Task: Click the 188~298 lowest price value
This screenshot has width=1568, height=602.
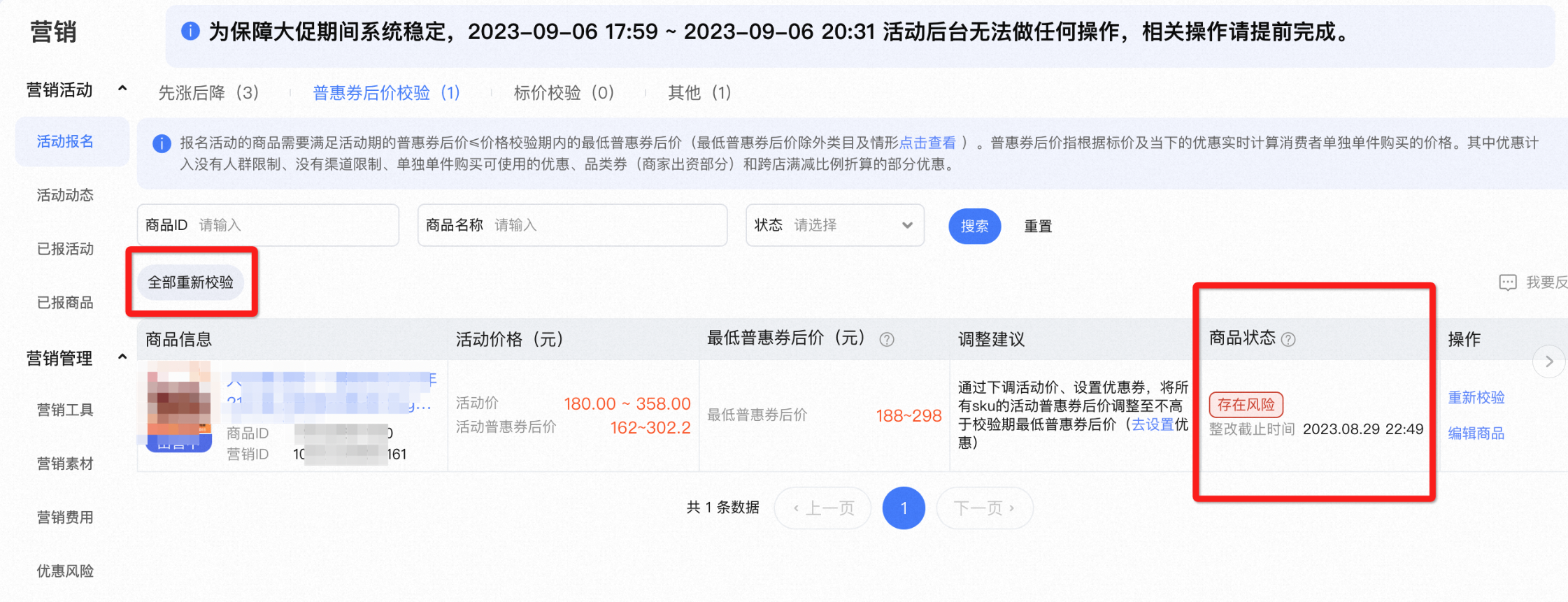Action: pos(908,416)
